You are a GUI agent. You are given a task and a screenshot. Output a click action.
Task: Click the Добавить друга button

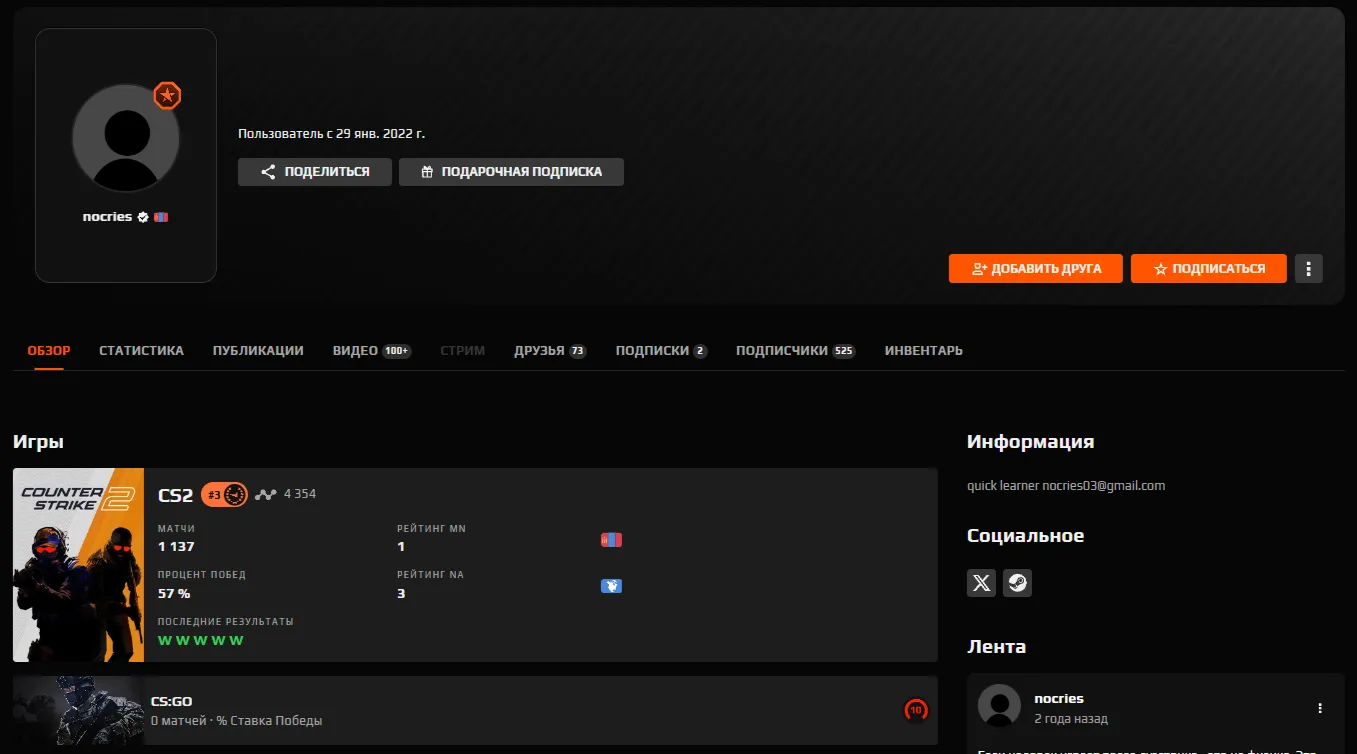pos(1036,268)
